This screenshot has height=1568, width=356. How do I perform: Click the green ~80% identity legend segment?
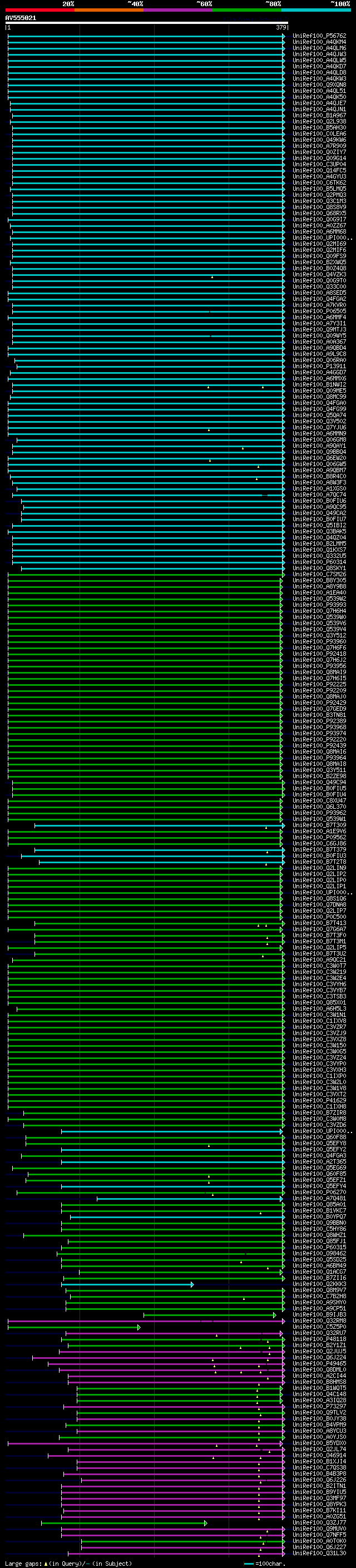pyautogui.click(x=247, y=10)
